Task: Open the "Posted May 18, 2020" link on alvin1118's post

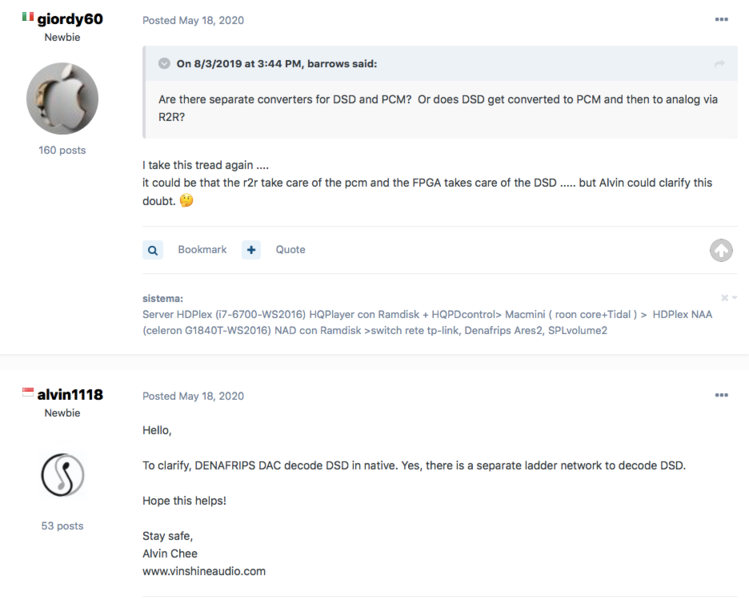Action: click(193, 396)
